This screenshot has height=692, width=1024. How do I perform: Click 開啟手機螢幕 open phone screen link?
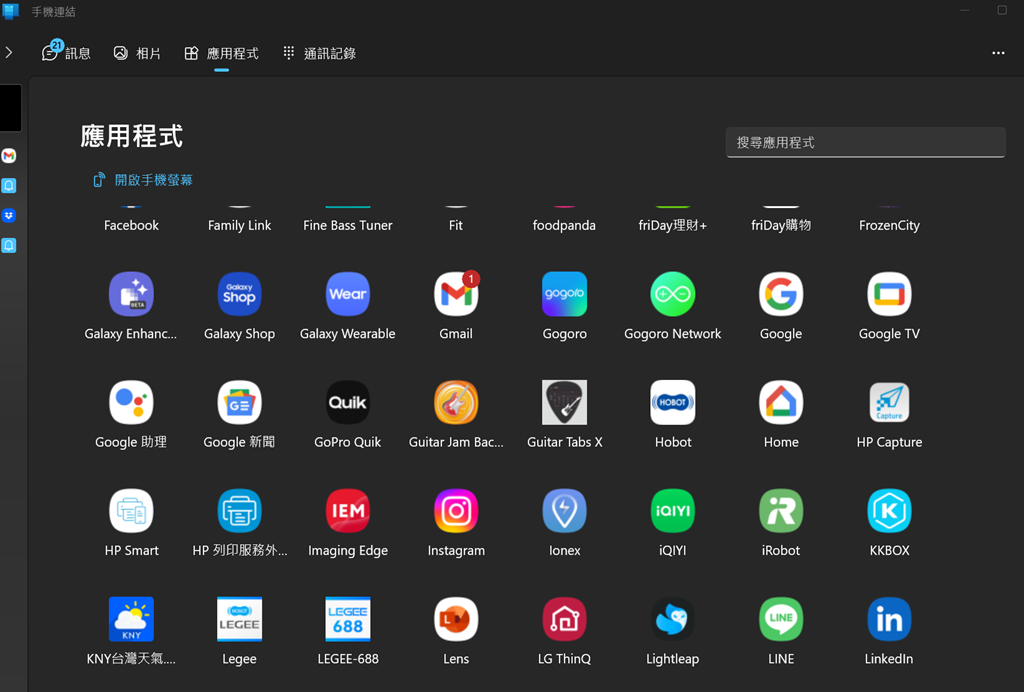(x=143, y=180)
